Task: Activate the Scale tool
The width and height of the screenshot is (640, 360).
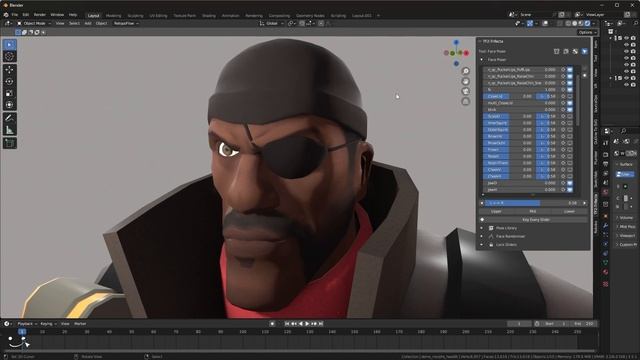Action: click(x=10, y=93)
